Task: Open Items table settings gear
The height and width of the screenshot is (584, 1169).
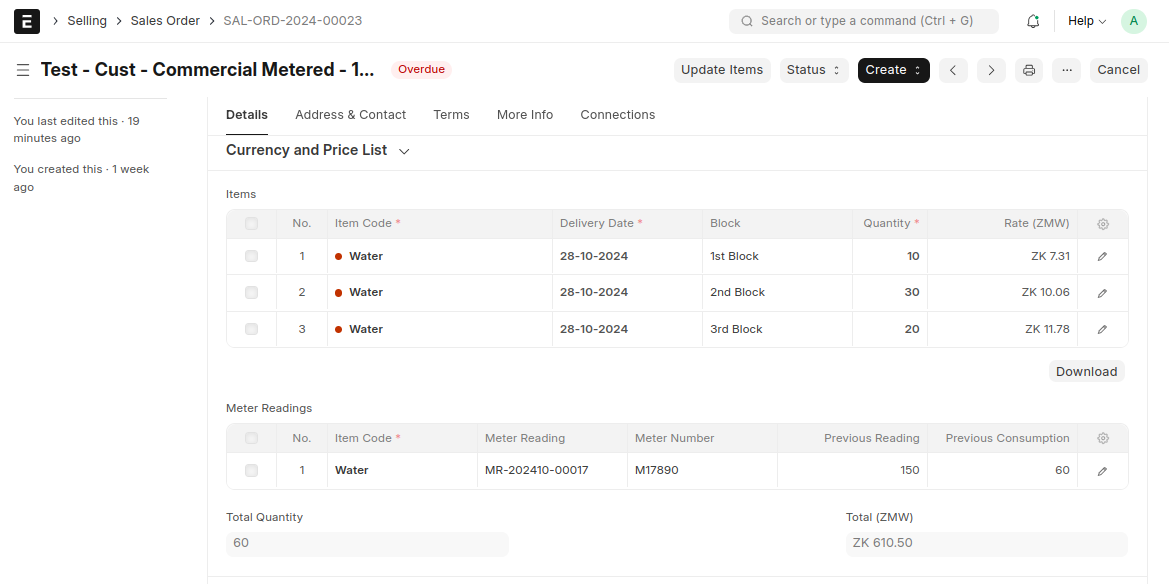Action: [1103, 224]
